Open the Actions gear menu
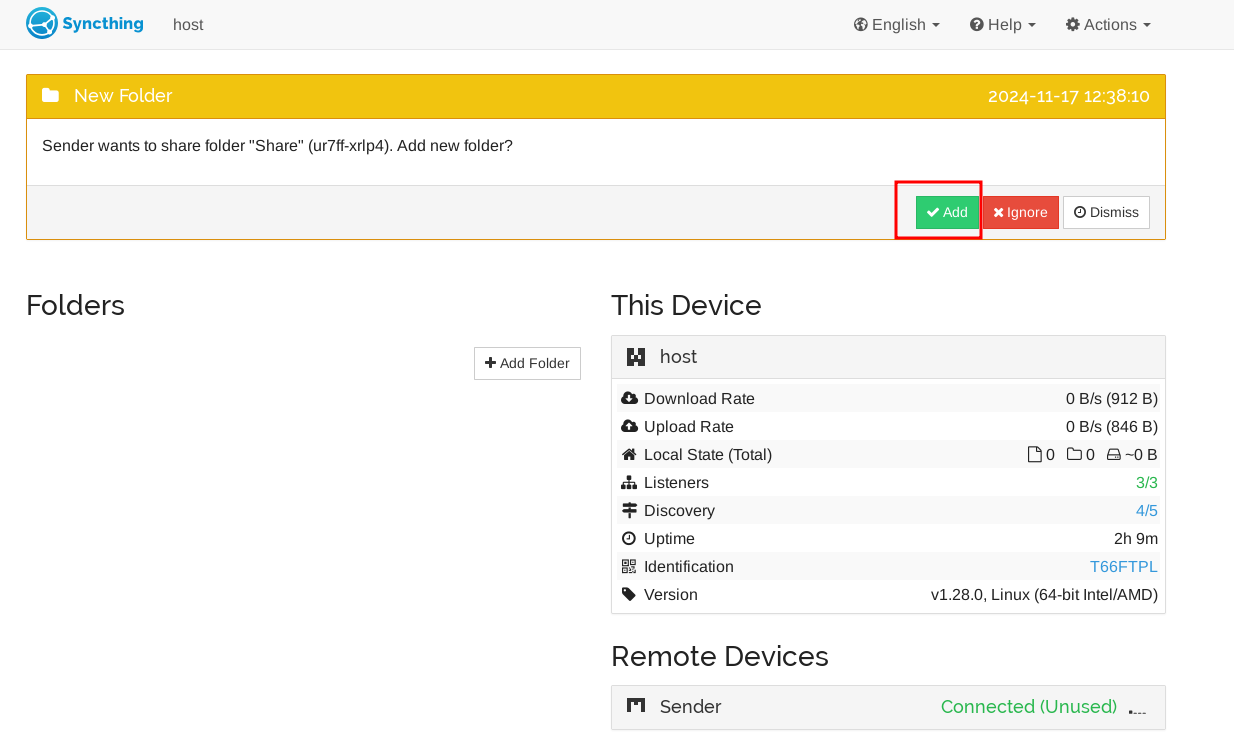The width and height of the screenshot is (1234, 736). [1108, 25]
